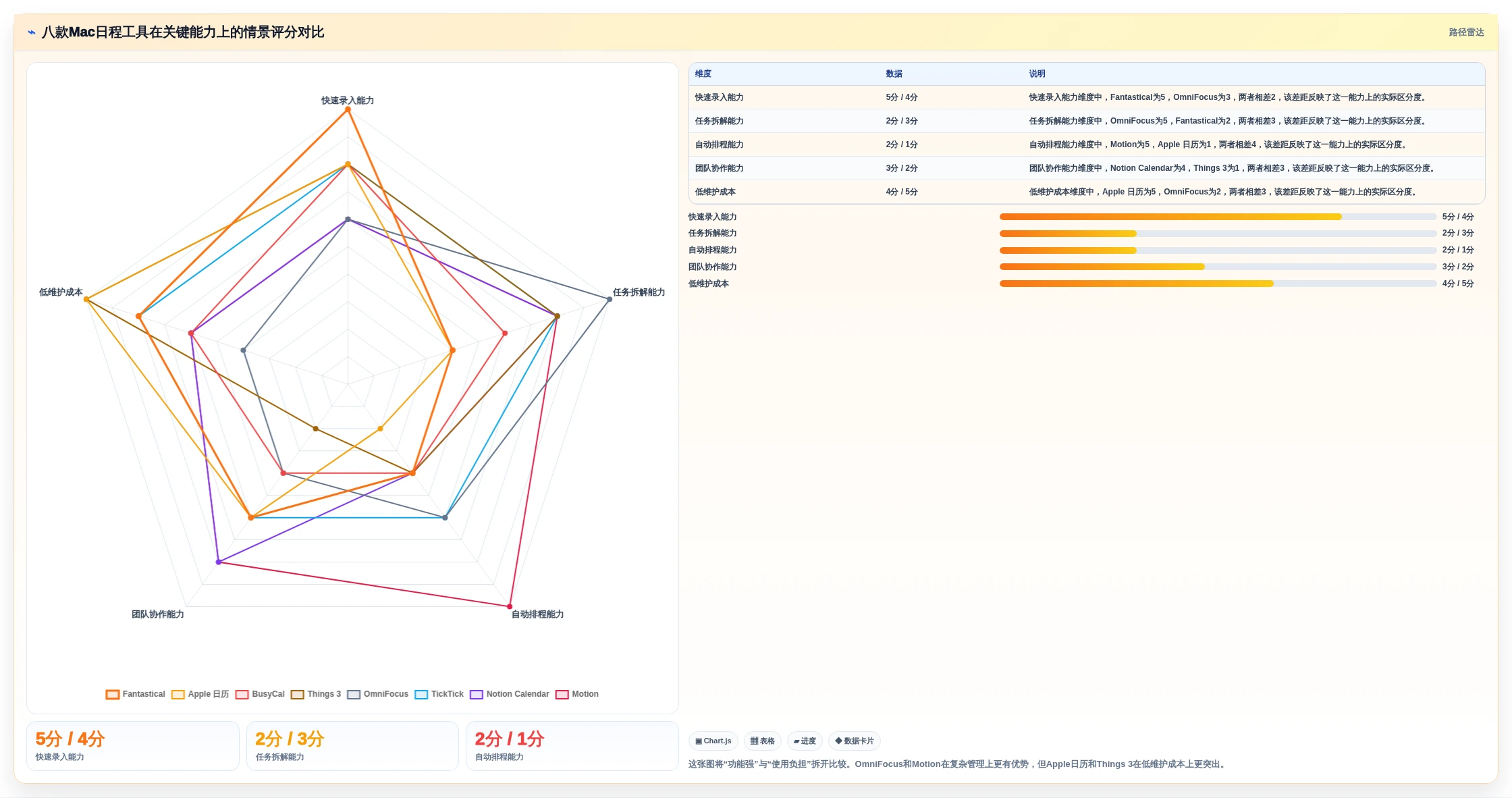1512x798 pixels.
Task: Open the 2分 / 1分 自动排程能力 data card
Action: (572, 746)
